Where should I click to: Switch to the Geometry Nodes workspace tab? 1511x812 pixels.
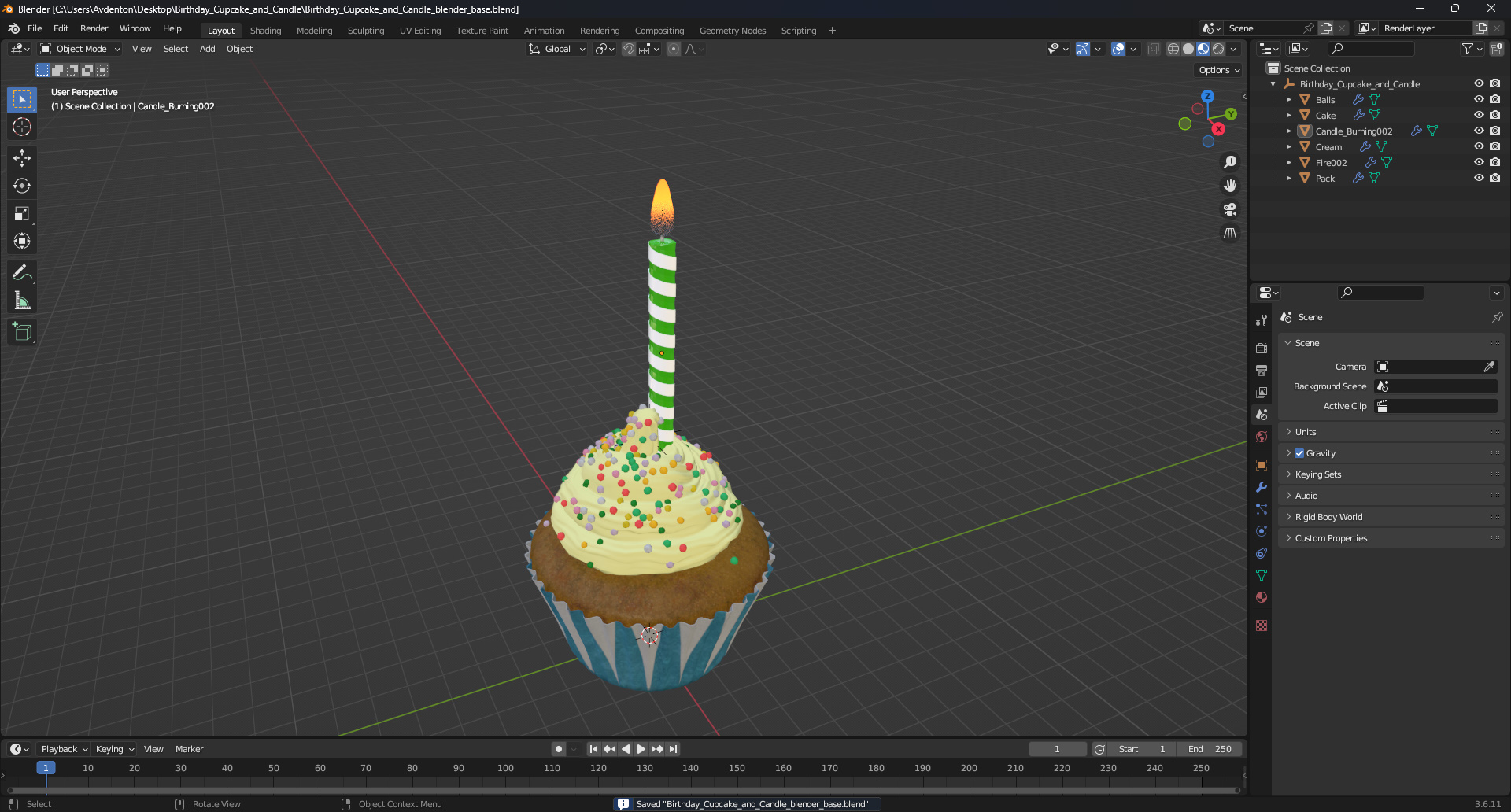tap(732, 31)
